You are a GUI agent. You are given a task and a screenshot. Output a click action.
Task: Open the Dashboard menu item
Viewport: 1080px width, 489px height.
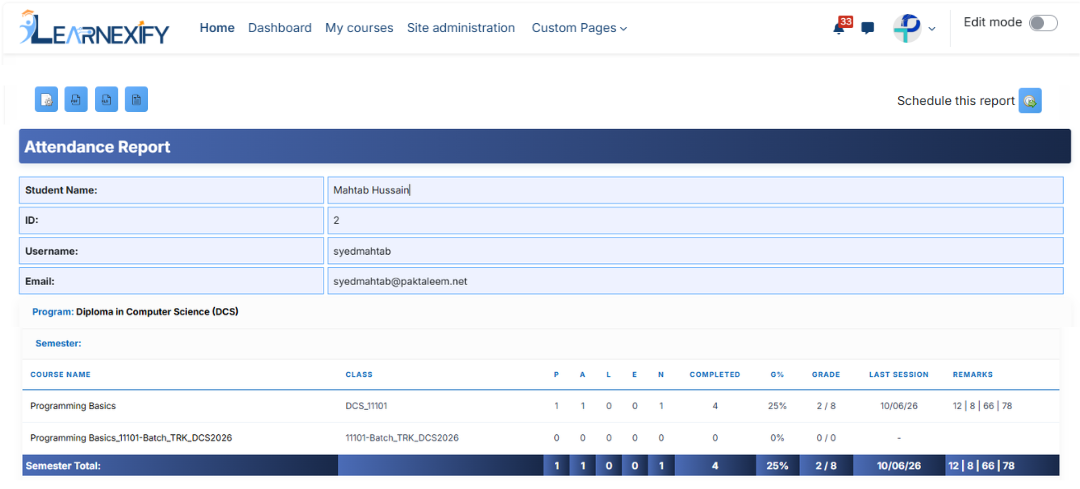(280, 28)
